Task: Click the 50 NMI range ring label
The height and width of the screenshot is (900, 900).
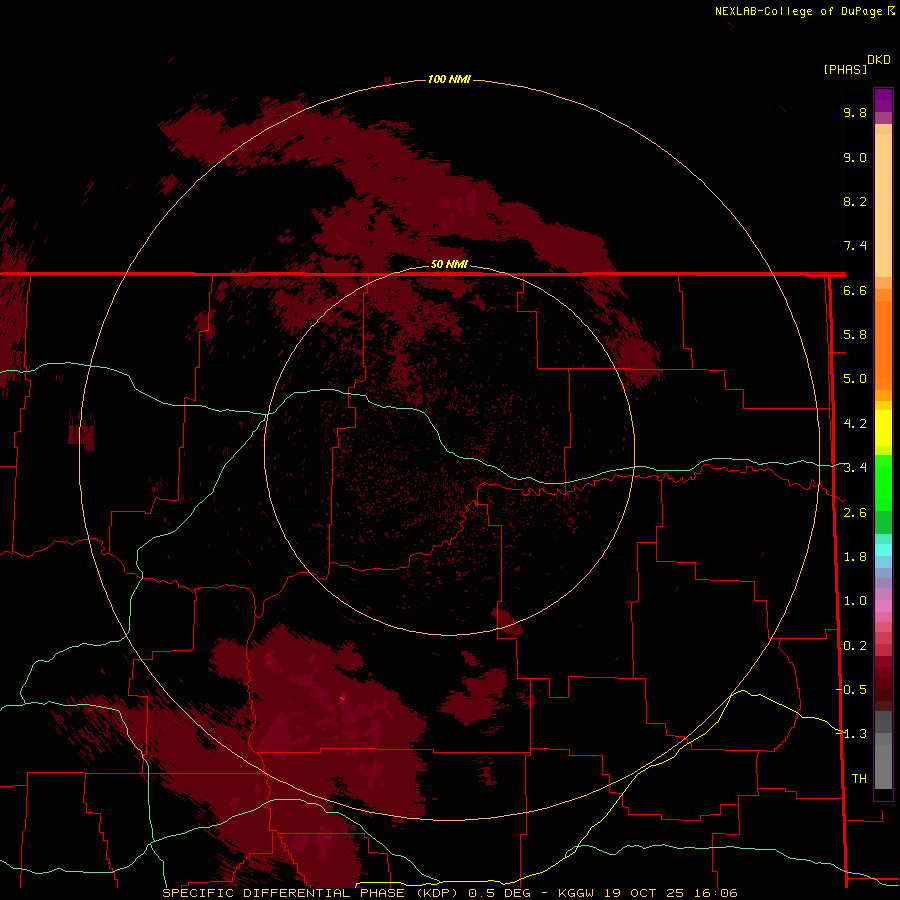Action: point(449,264)
